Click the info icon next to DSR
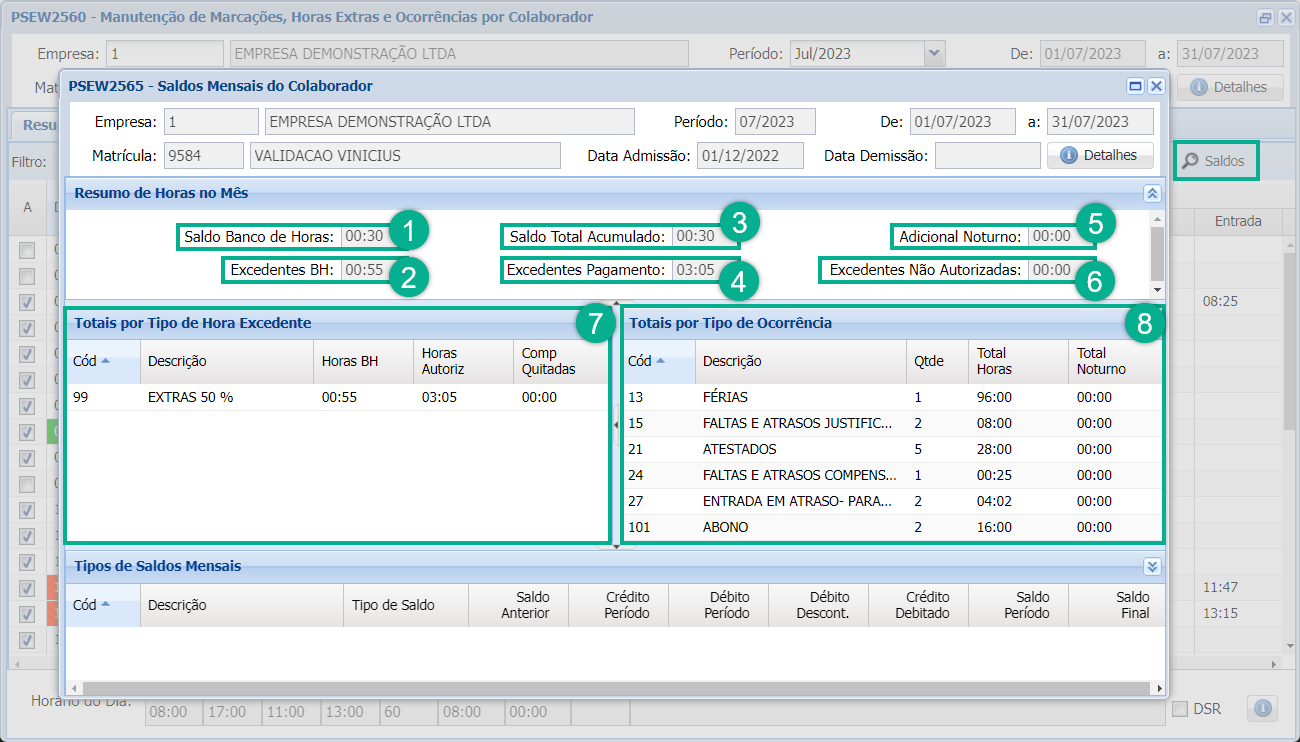 coord(1262,708)
